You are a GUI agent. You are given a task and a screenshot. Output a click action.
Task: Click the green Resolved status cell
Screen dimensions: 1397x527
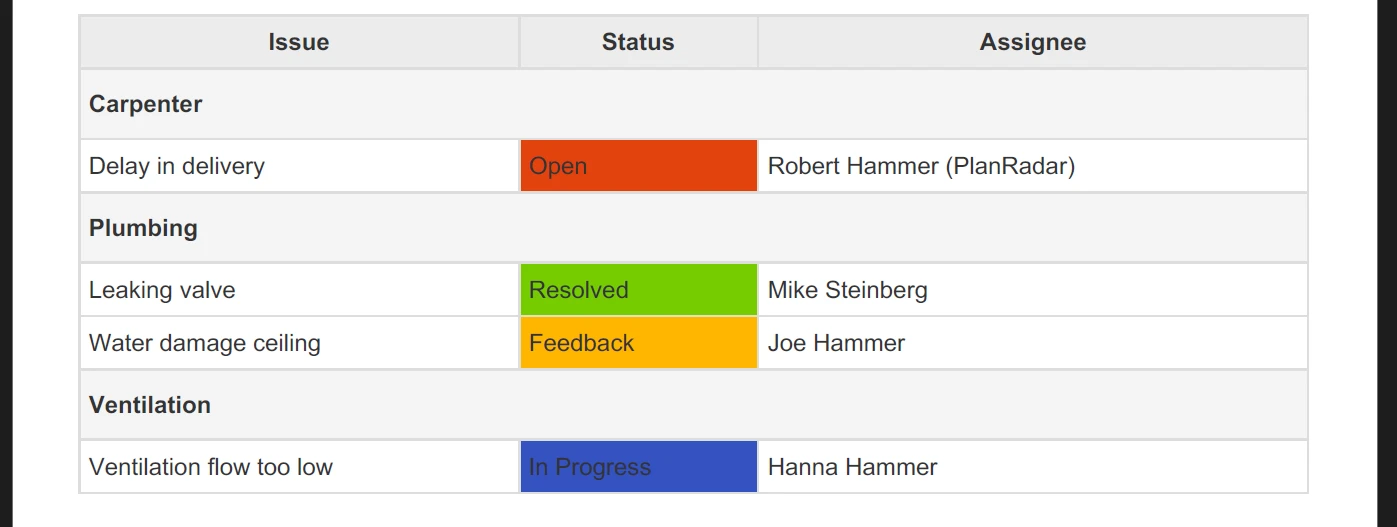click(x=638, y=290)
